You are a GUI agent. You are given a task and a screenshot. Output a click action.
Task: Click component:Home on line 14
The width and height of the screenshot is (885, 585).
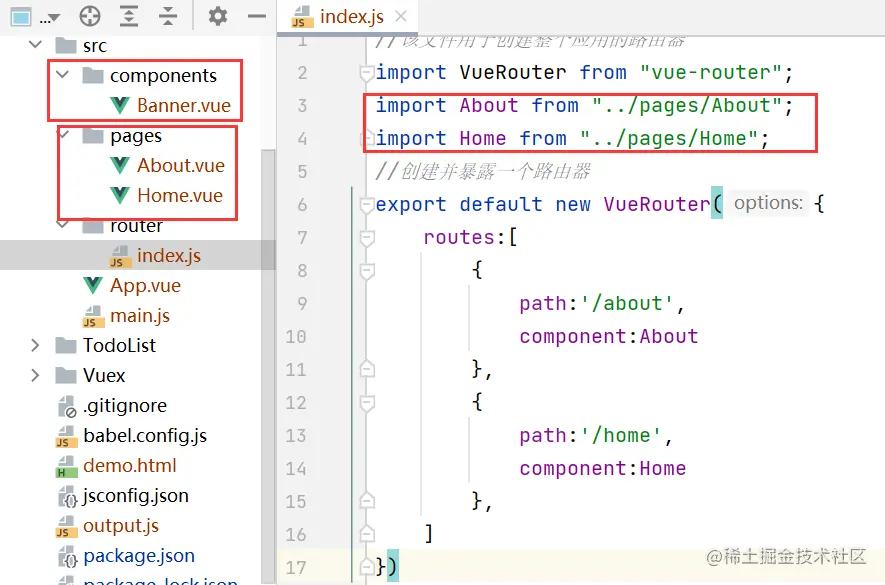[603, 469]
